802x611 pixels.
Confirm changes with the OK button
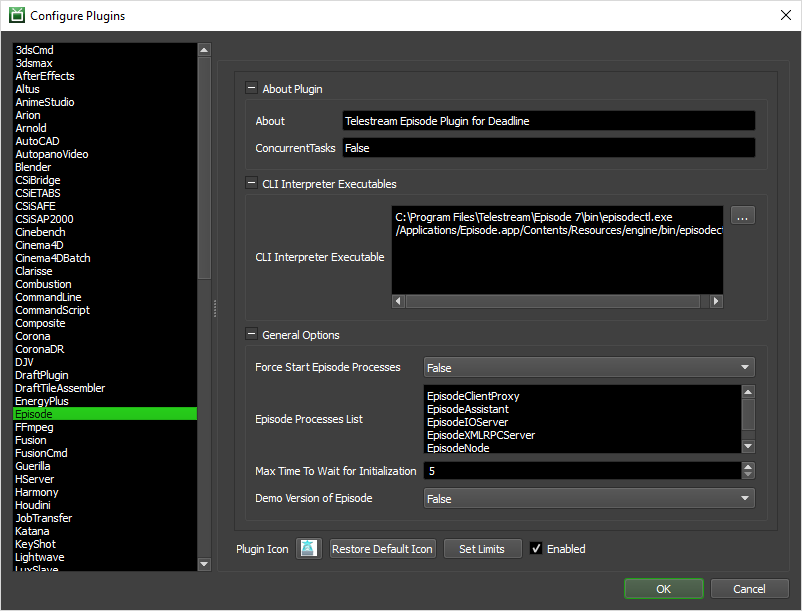[663, 589]
